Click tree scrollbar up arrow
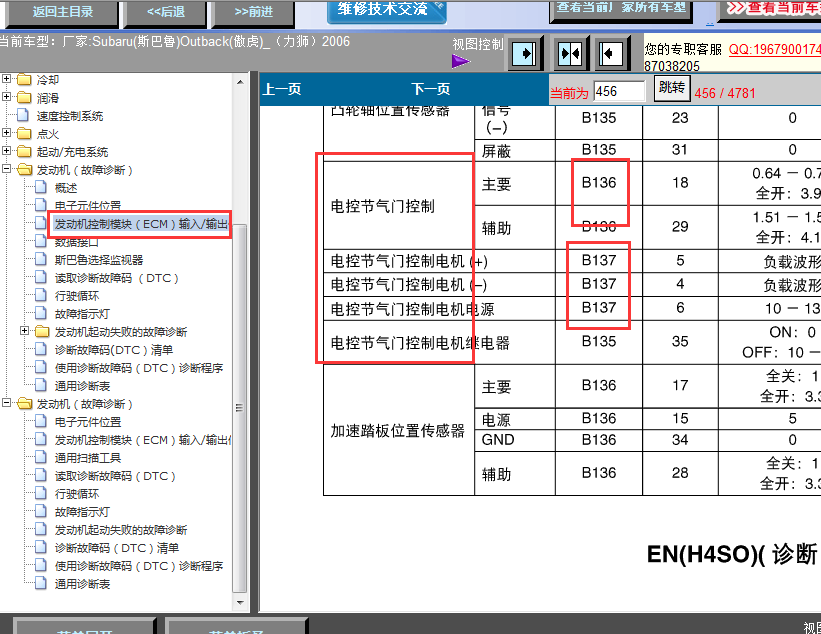The height and width of the screenshot is (634, 821). coord(240,82)
